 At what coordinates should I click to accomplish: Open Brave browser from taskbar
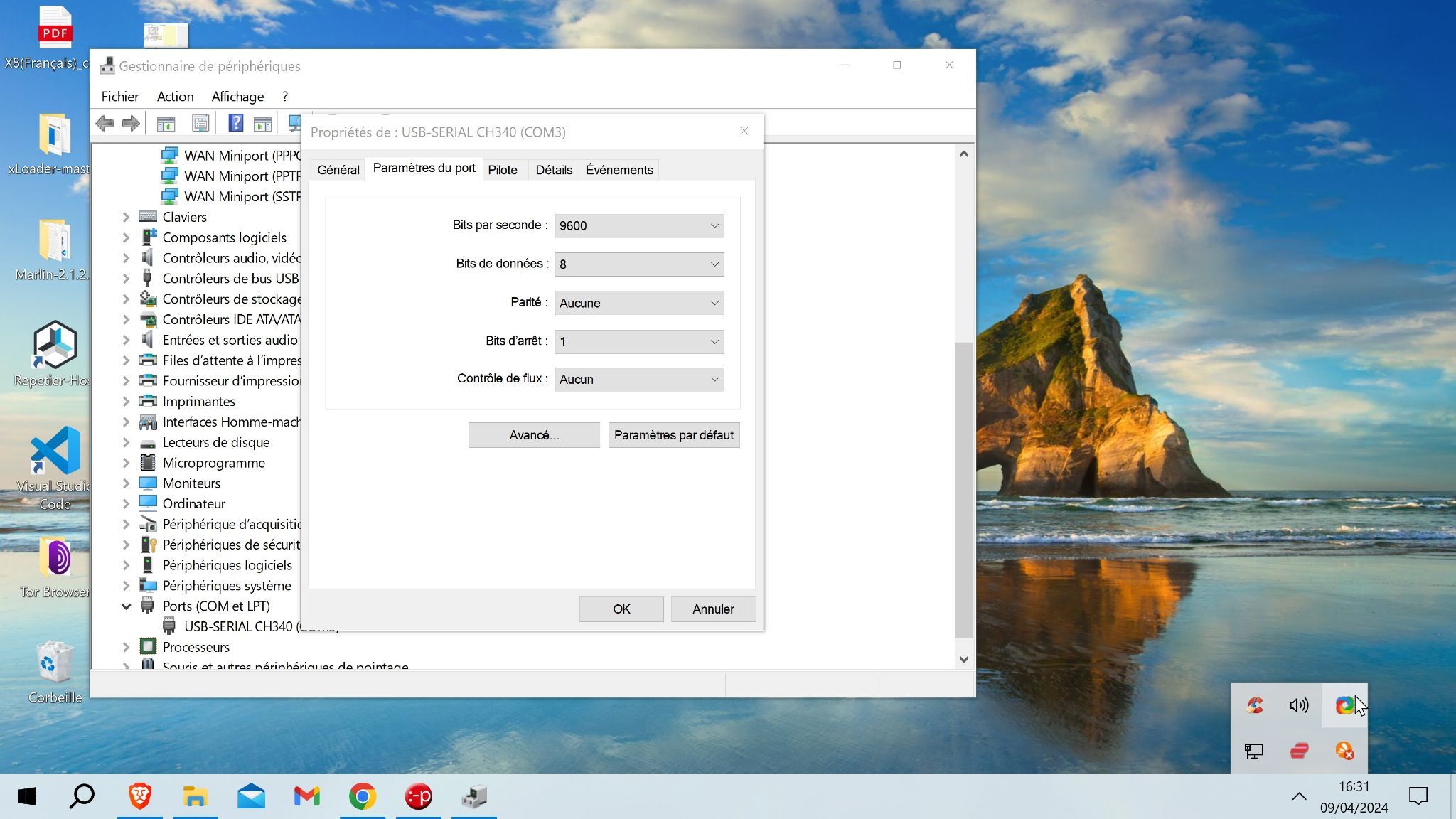coord(139,796)
